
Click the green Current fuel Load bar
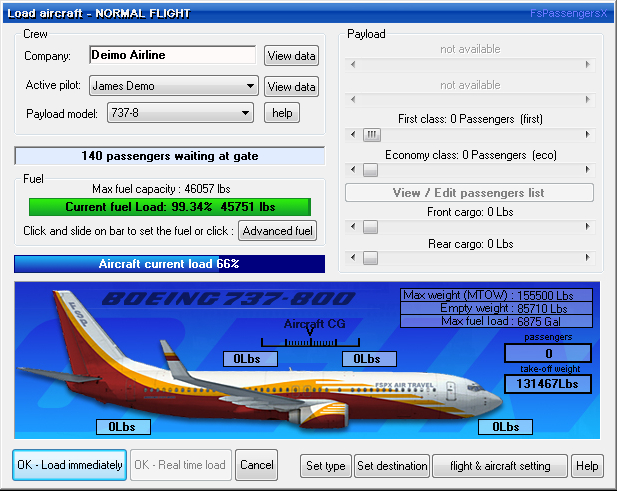pyautogui.click(x=170, y=207)
